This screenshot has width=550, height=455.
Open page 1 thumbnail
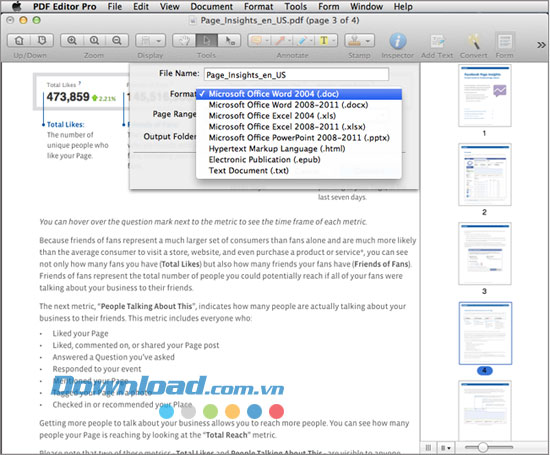coord(485,95)
